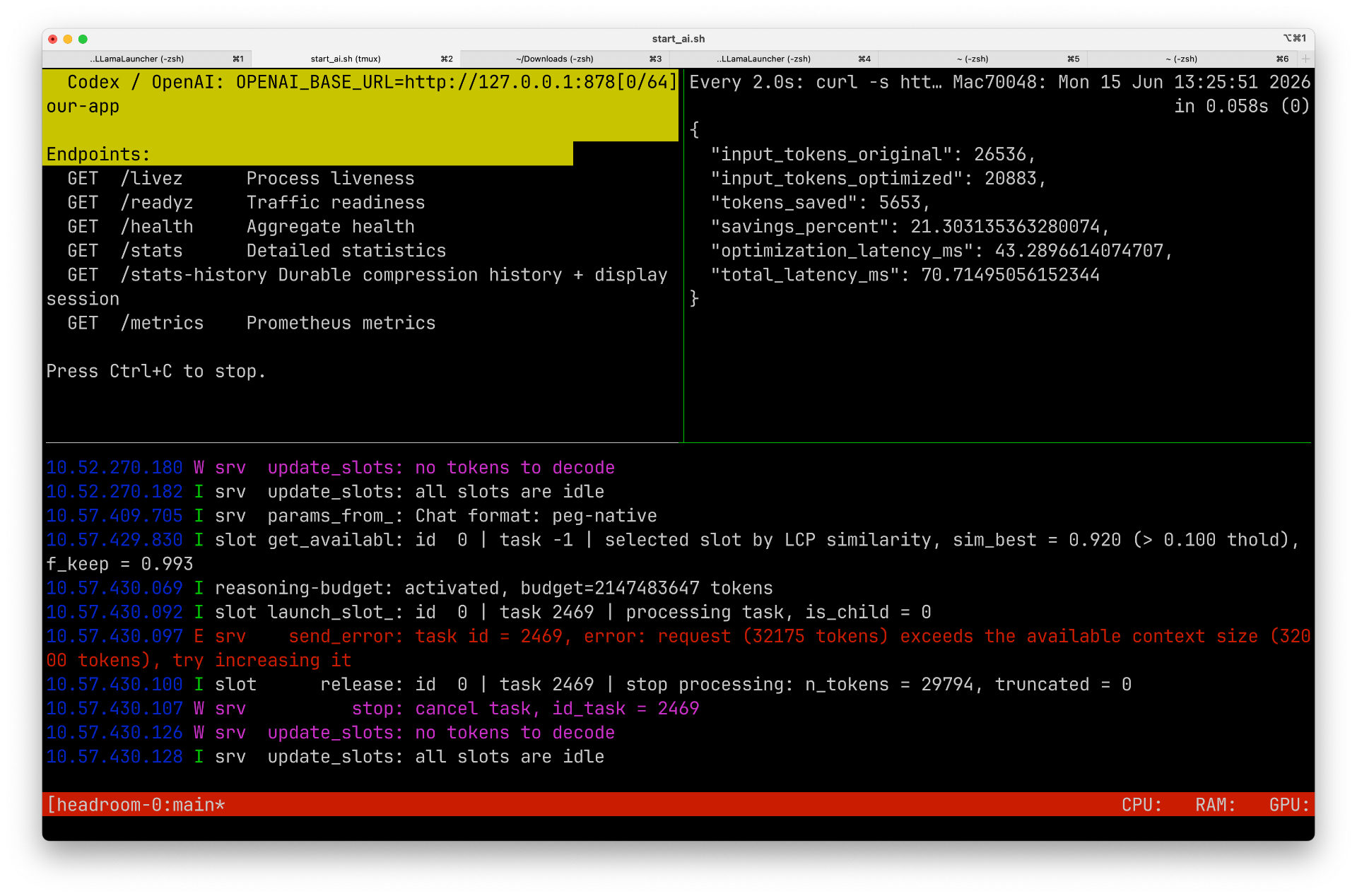
Task: Click the GET /stats Detailed statistics line
Action: point(257,250)
